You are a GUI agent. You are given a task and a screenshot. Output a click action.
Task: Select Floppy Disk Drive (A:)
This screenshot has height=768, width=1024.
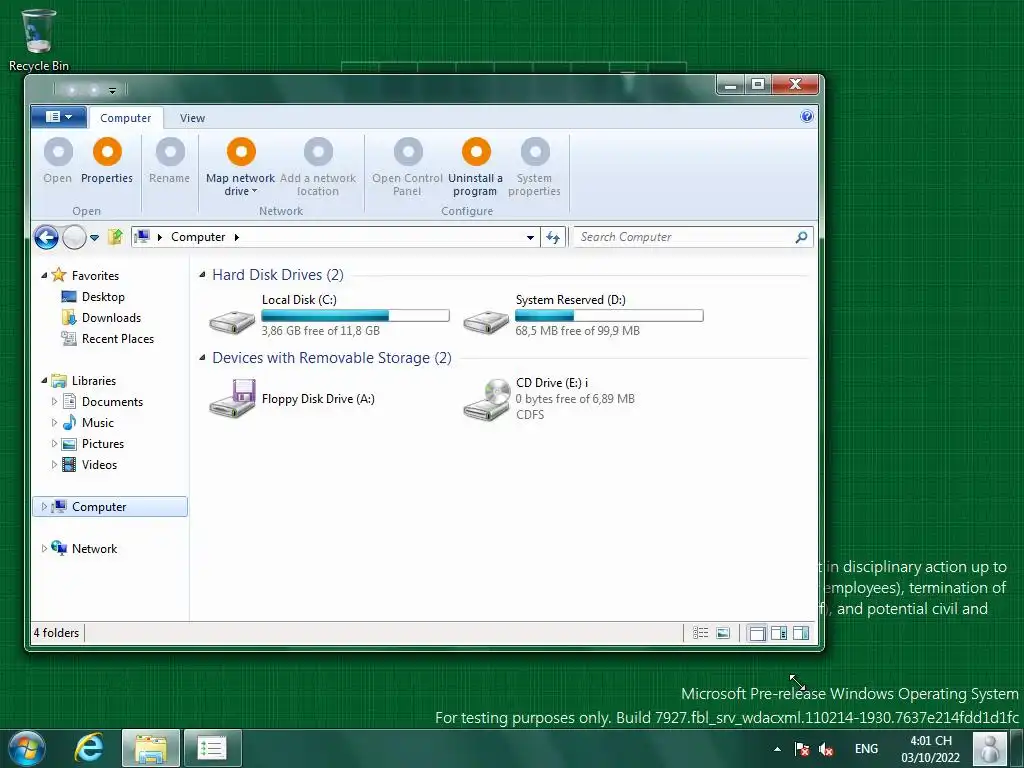tap(293, 398)
